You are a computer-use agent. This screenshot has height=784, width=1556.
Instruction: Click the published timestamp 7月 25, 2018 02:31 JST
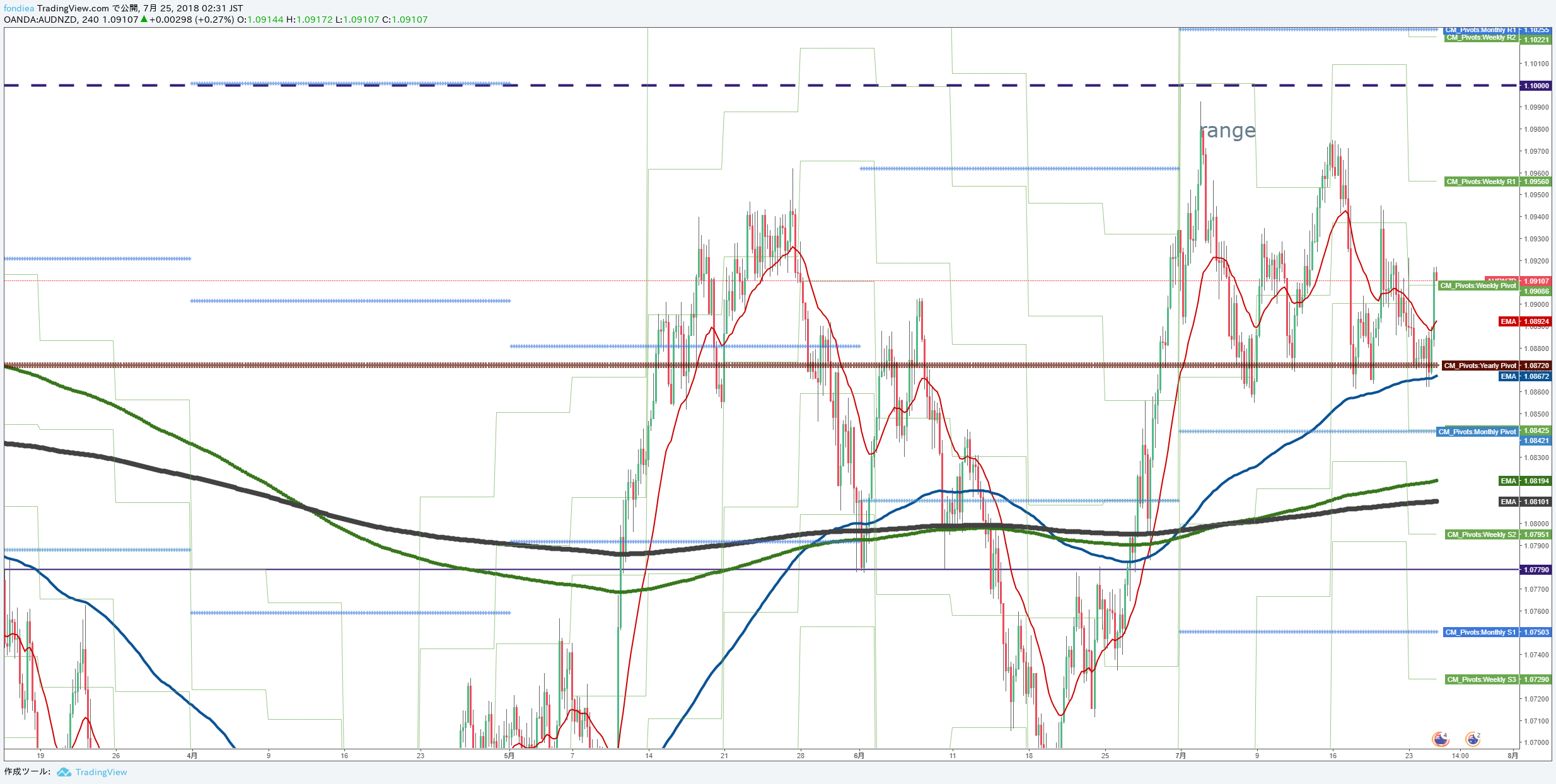[193, 8]
